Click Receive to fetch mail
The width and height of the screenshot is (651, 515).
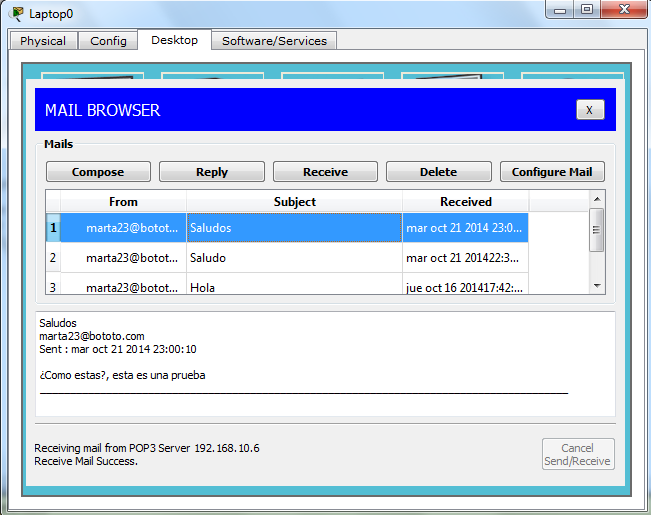tap(326, 172)
